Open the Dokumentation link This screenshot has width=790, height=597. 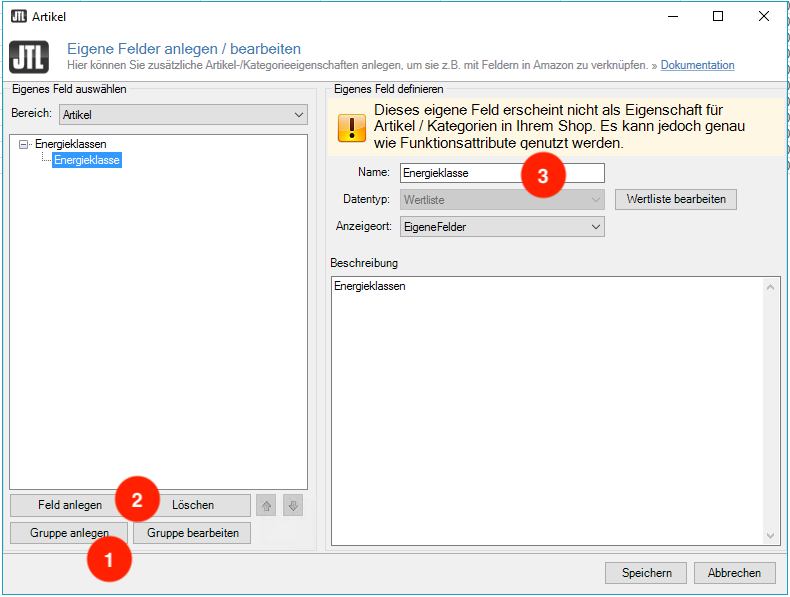697,65
